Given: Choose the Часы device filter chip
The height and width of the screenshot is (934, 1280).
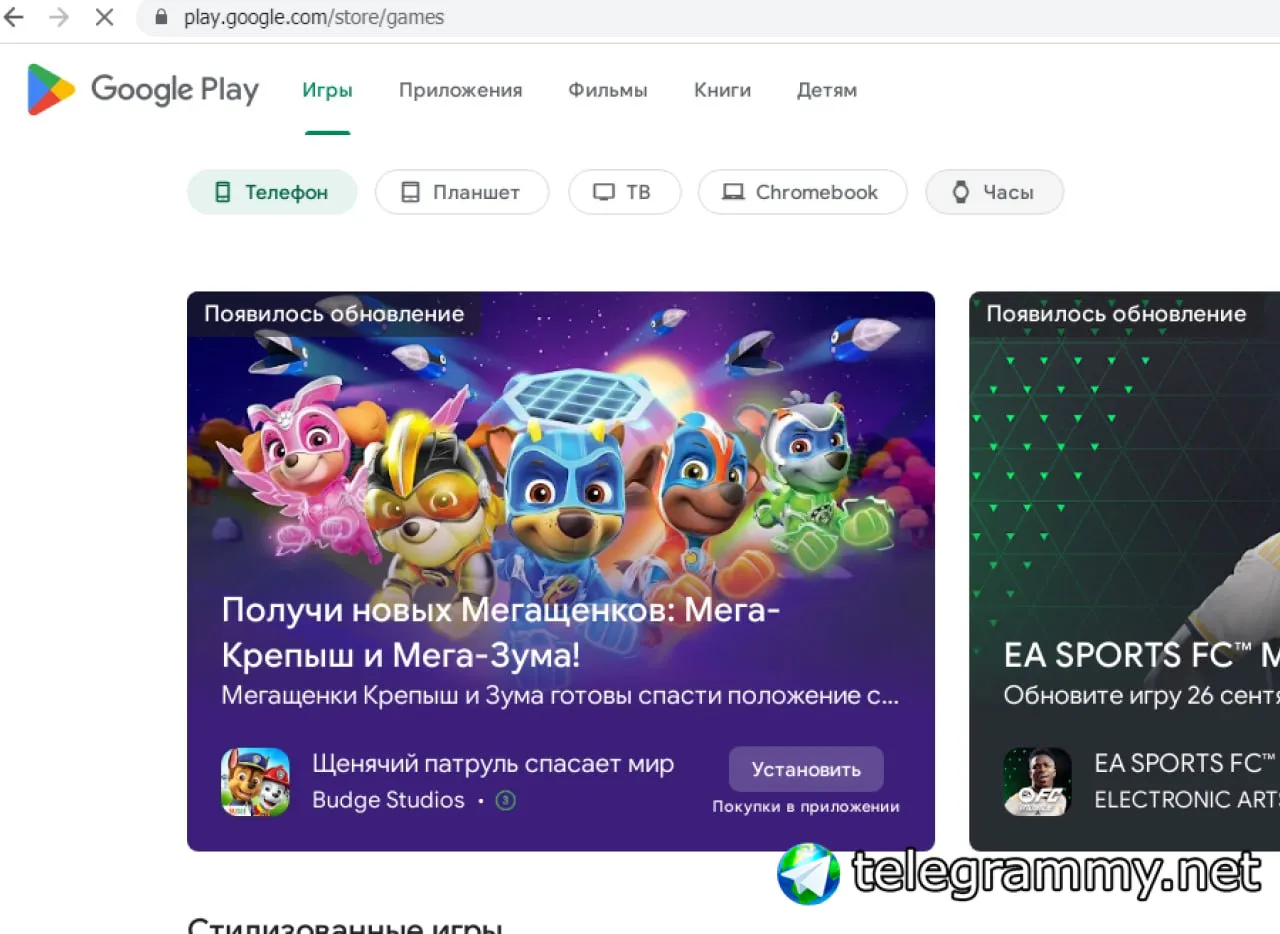Looking at the screenshot, I should 995,192.
